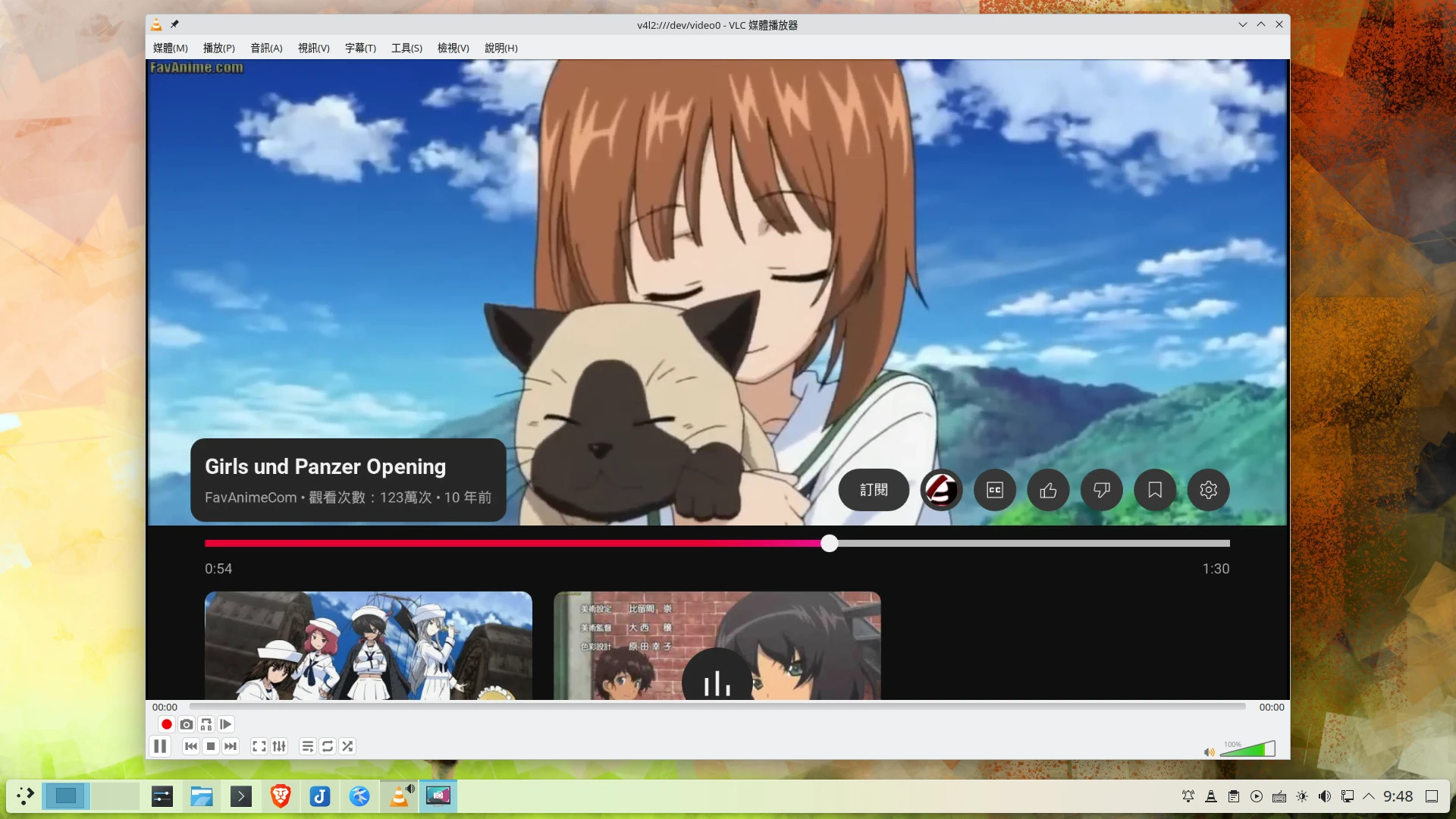The width and height of the screenshot is (1456, 819).
Task: Click the thumbs-up like button
Action: click(1048, 490)
